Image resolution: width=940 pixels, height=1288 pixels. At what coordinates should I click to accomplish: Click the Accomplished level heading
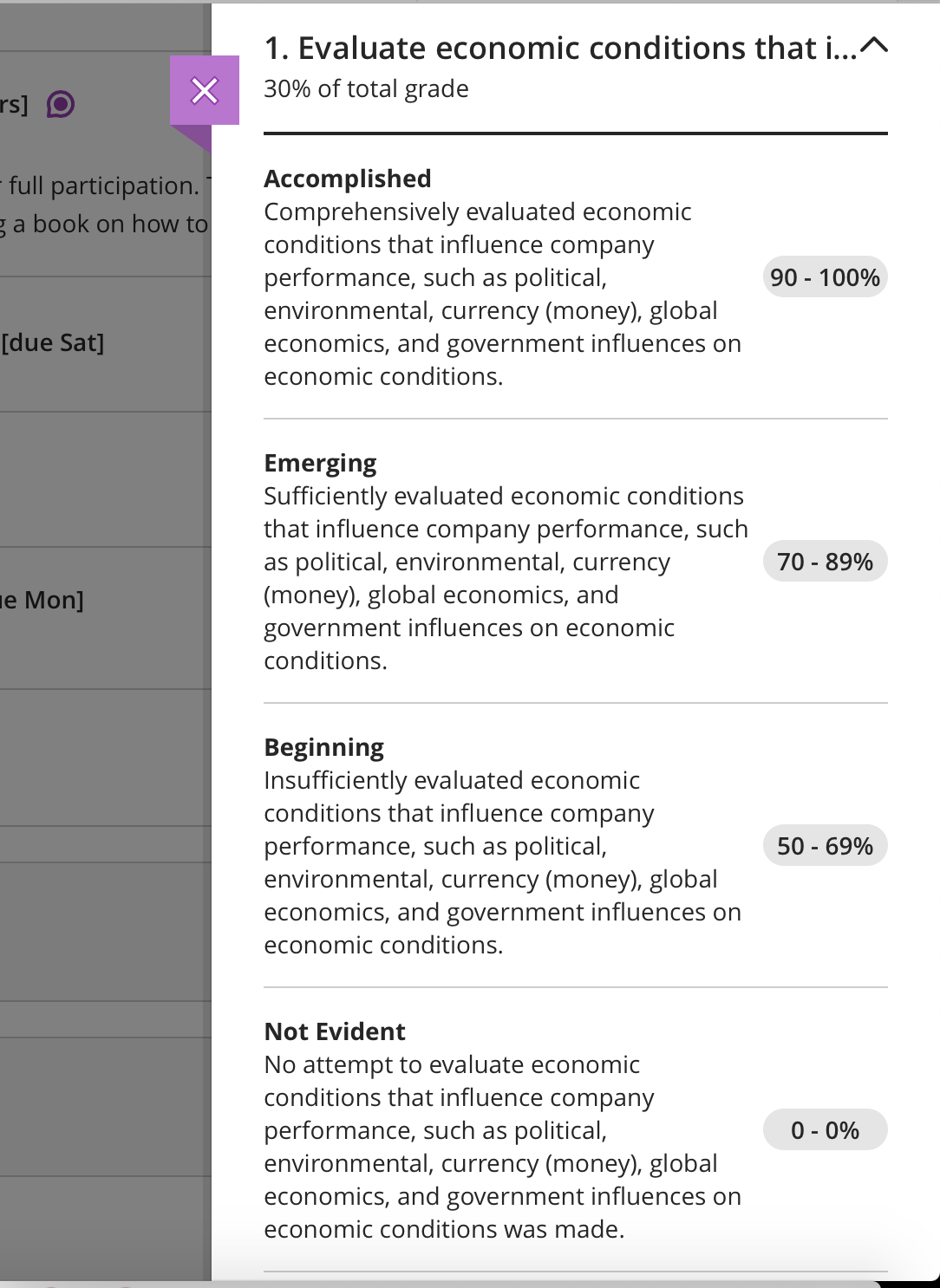pos(348,179)
